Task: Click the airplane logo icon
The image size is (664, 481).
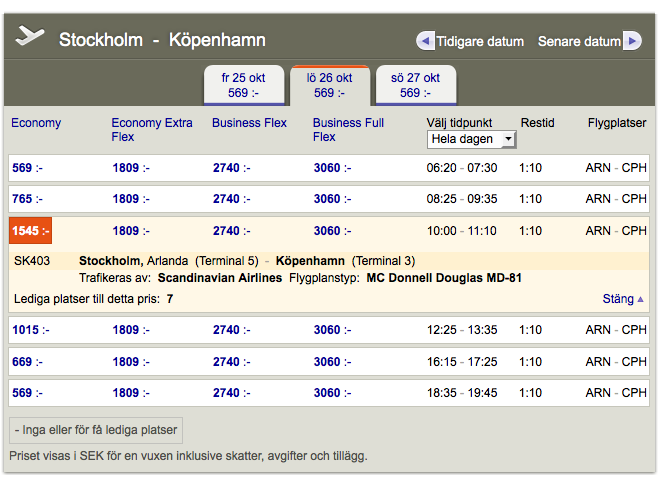Action: pos(32,37)
